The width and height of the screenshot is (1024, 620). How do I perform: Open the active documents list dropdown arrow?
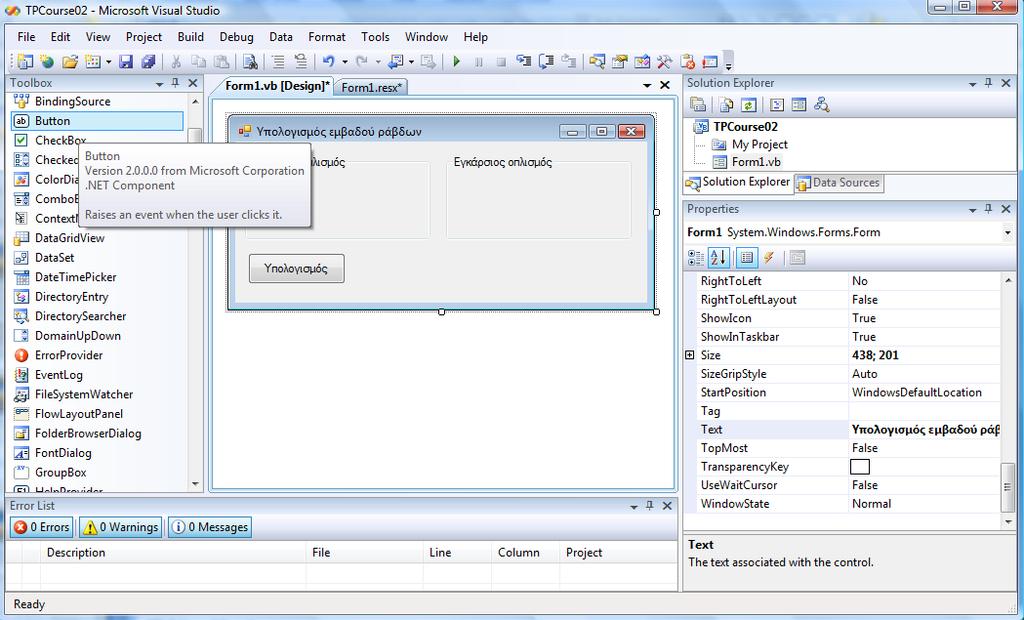click(x=647, y=86)
